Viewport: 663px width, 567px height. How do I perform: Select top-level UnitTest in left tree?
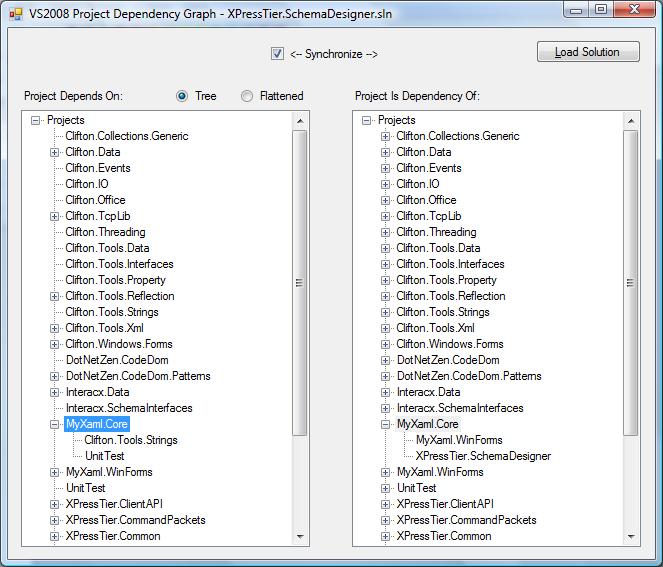85,488
